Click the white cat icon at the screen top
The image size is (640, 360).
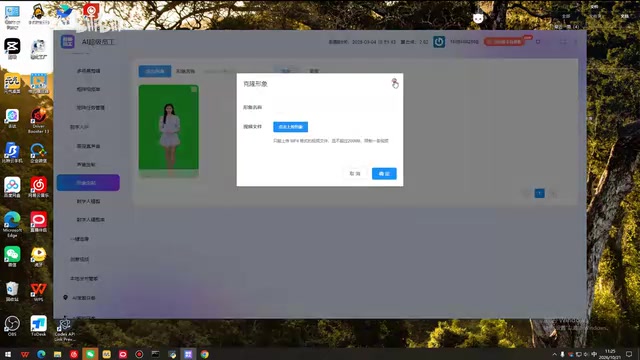(x=478, y=18)
